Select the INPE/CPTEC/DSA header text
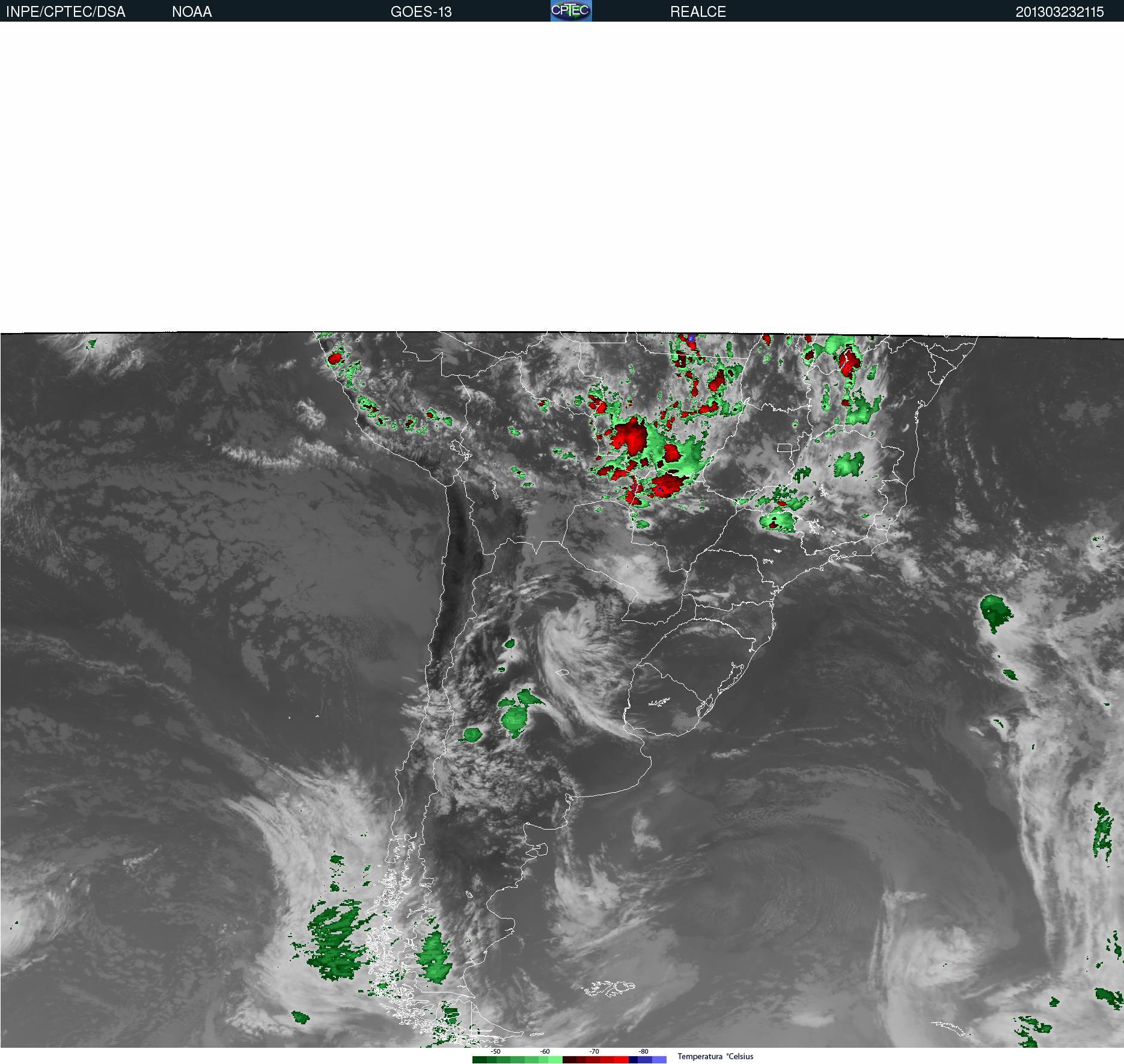1124x1064 pixels. pyautogui.click(x=66, y=12)
